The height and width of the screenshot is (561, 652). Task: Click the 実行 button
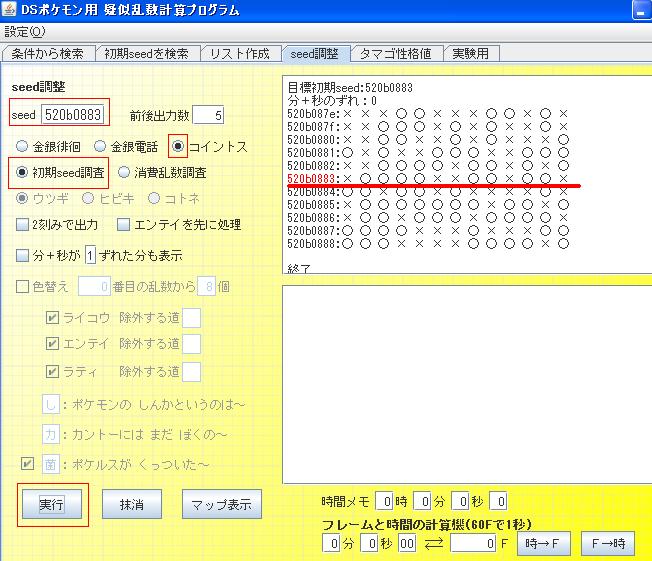(52, 504)
